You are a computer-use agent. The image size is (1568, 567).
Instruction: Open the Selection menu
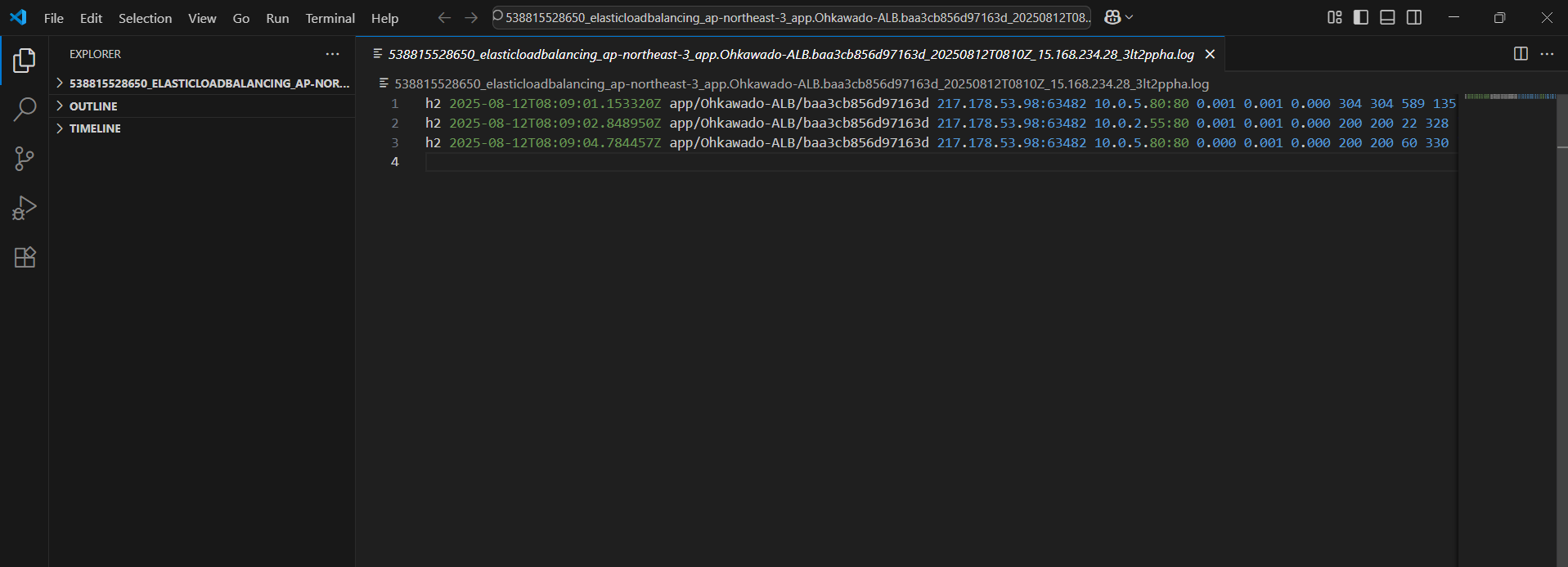[x=145, y=18]
